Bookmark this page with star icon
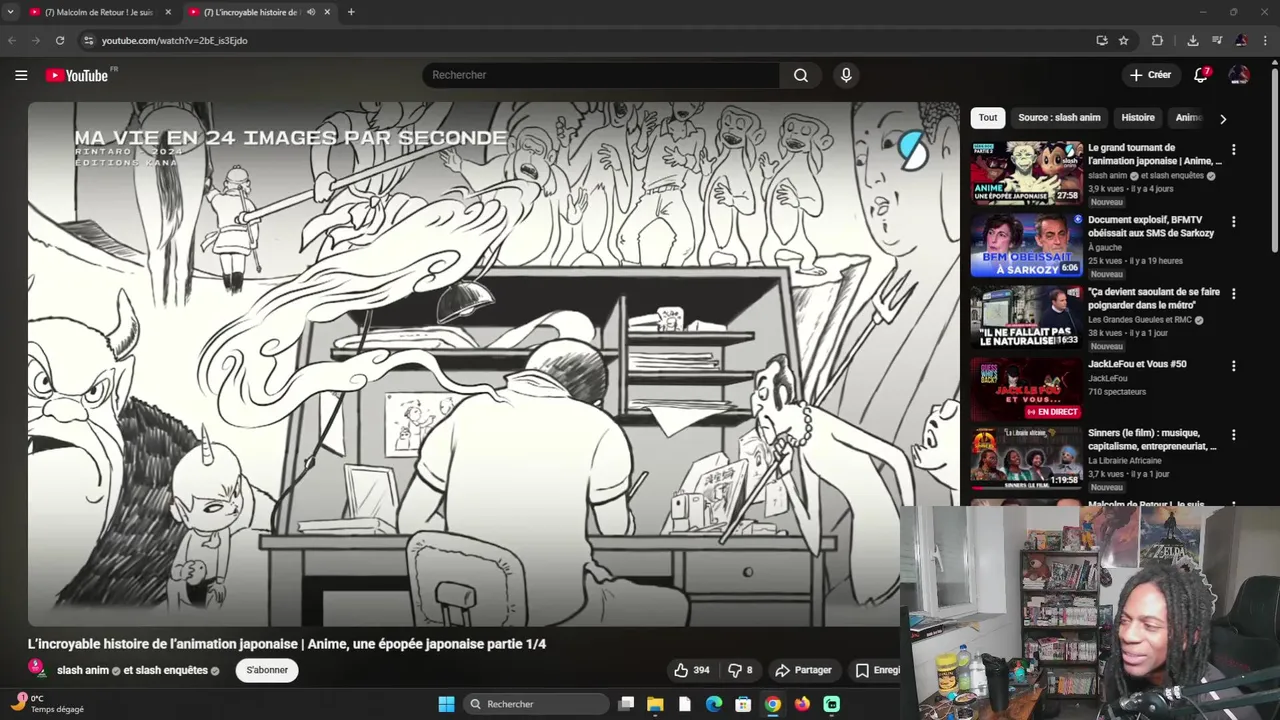The width and height of the screenshot is (1280, 720). (1124, 40)
